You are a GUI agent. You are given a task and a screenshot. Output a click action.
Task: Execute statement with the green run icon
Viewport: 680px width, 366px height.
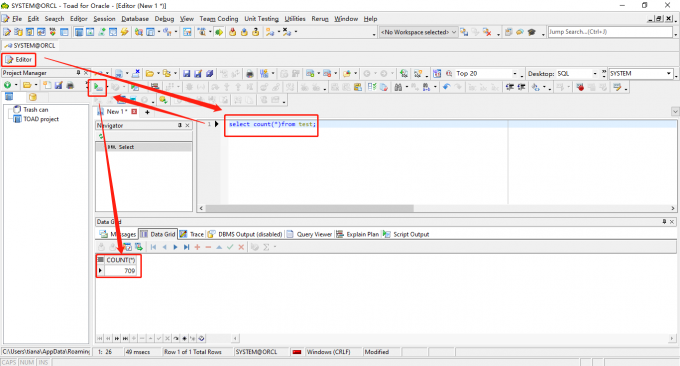pyautogui.click(x=98, y=87)
